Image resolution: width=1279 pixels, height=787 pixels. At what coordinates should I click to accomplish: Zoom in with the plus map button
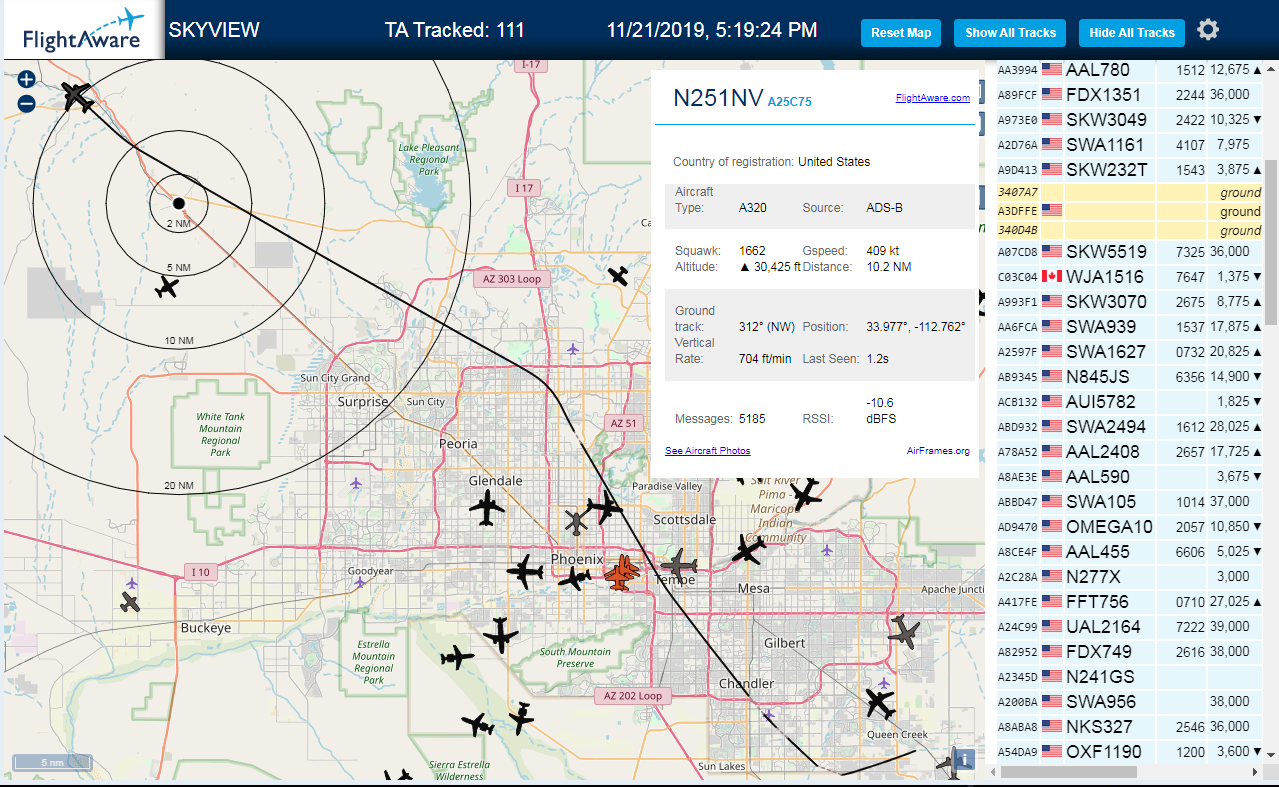click(x=26, y=79)
